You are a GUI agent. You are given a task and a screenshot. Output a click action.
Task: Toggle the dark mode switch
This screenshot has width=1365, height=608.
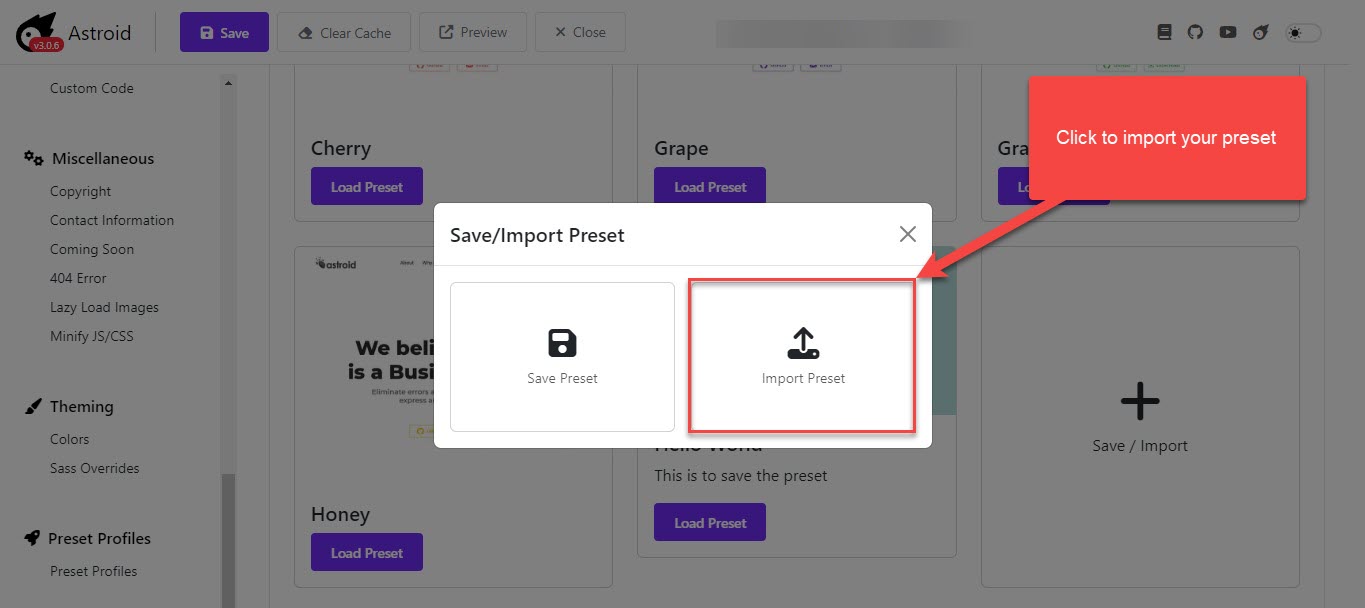(1303, 33)
